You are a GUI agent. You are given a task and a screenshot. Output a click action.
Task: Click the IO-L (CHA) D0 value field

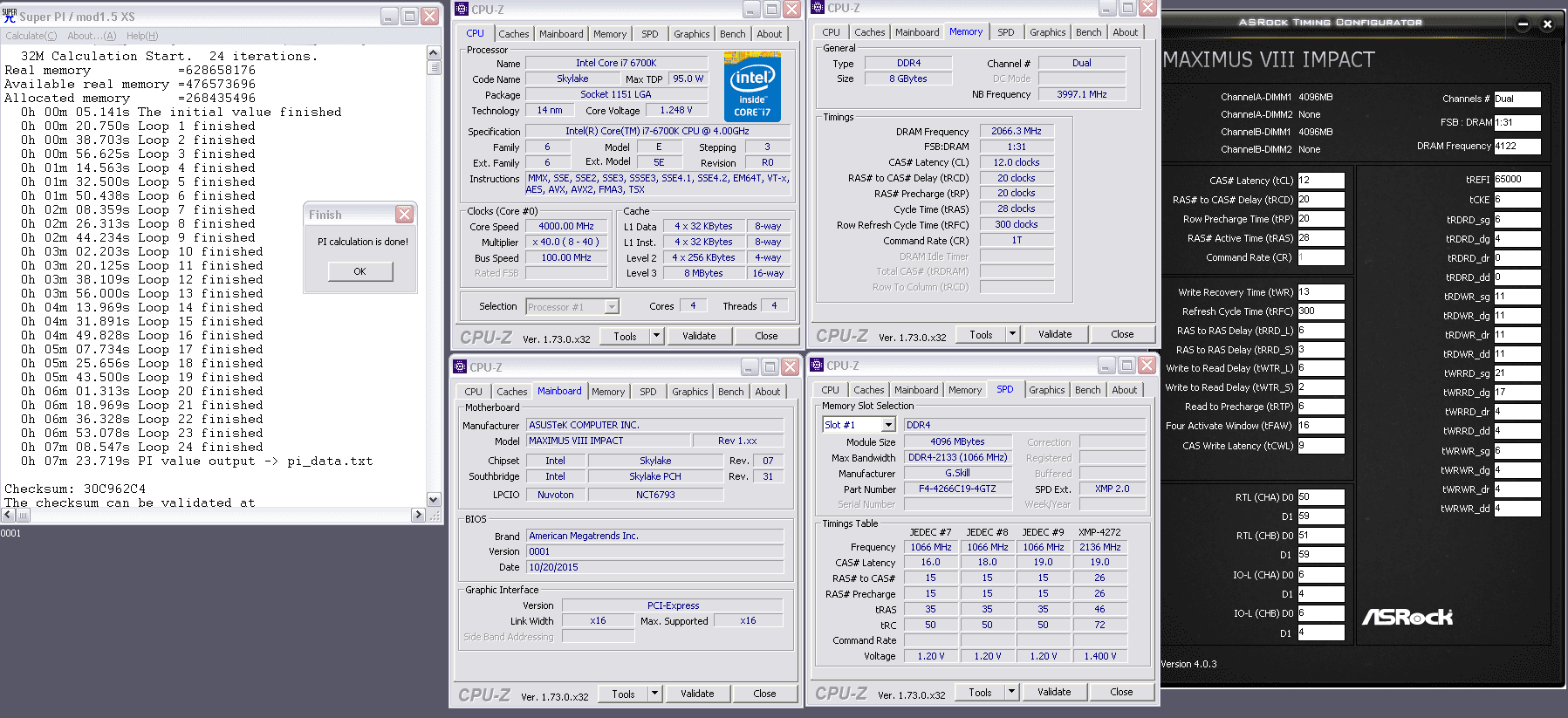1320,575
